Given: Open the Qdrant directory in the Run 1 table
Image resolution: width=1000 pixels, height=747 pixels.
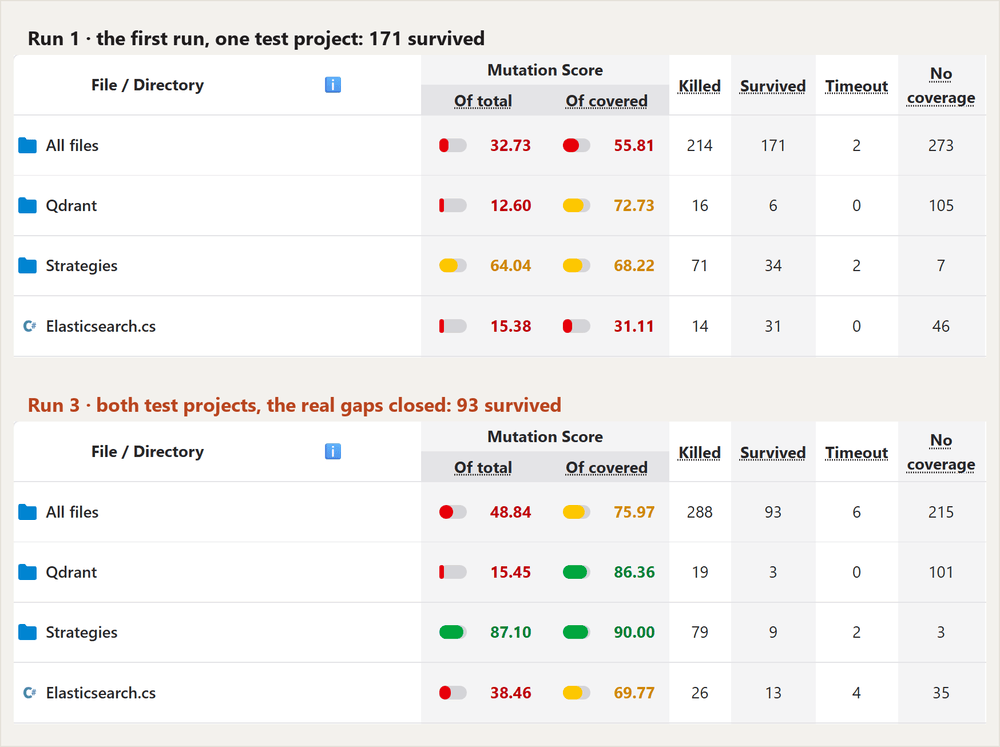Looking at the screenshot, I should (x=71, y=205).
